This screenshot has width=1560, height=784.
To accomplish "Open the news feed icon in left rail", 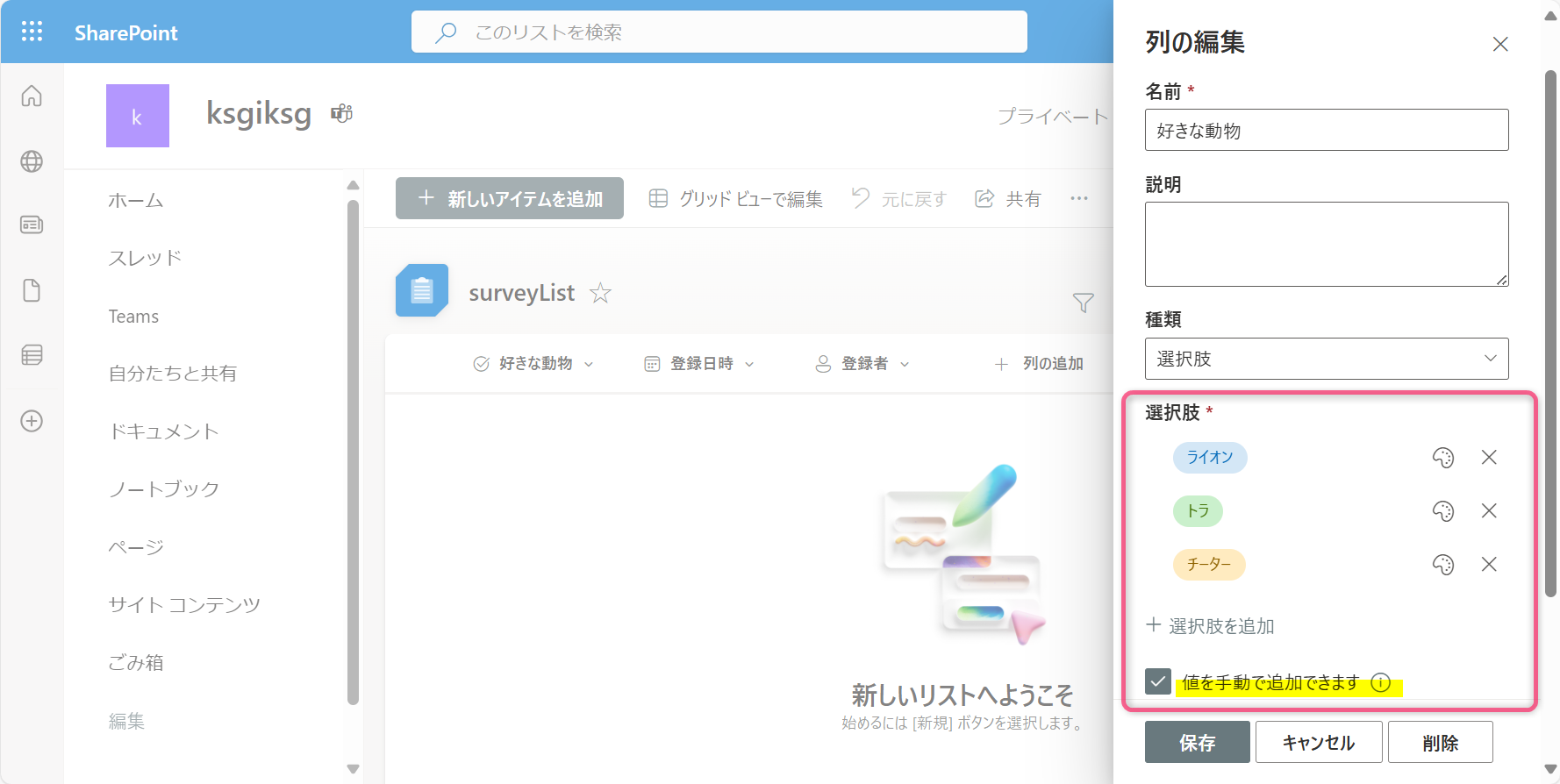I will [x=32, y=225].
